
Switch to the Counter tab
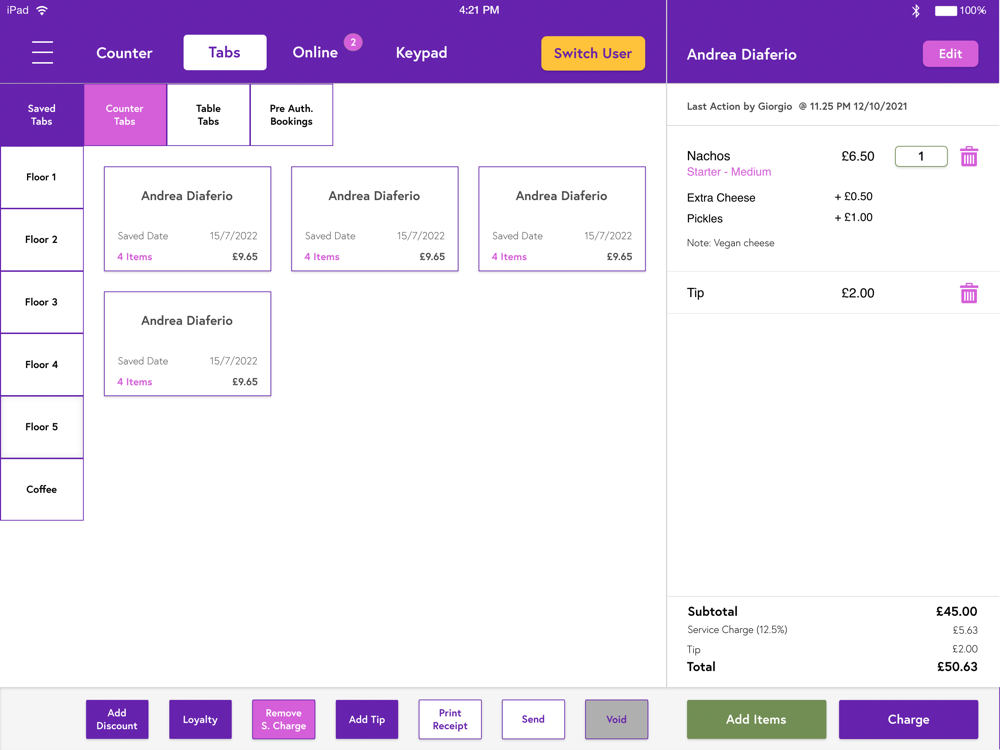[124, 53]
